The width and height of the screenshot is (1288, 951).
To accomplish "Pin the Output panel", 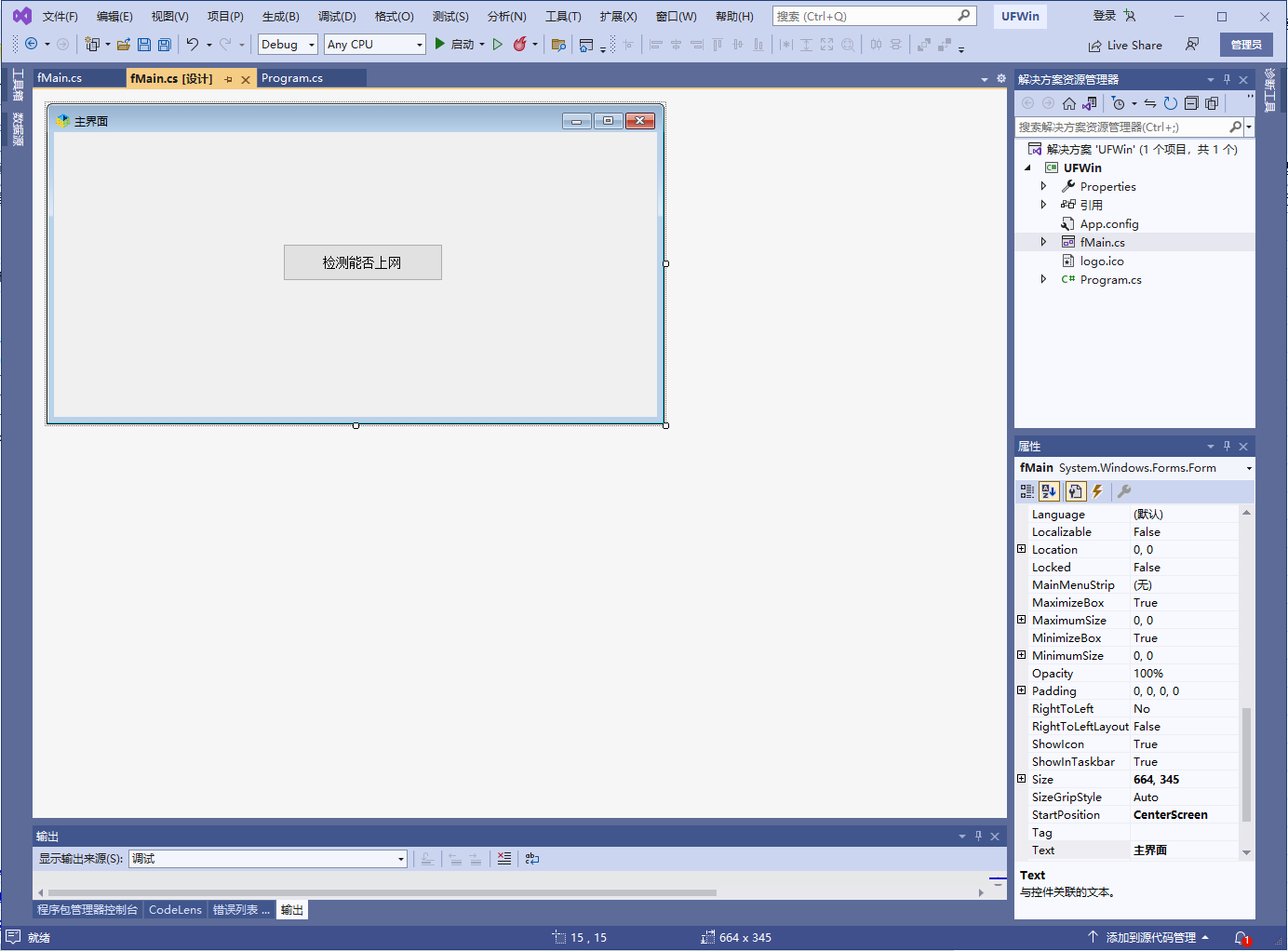I will (978, 837).
